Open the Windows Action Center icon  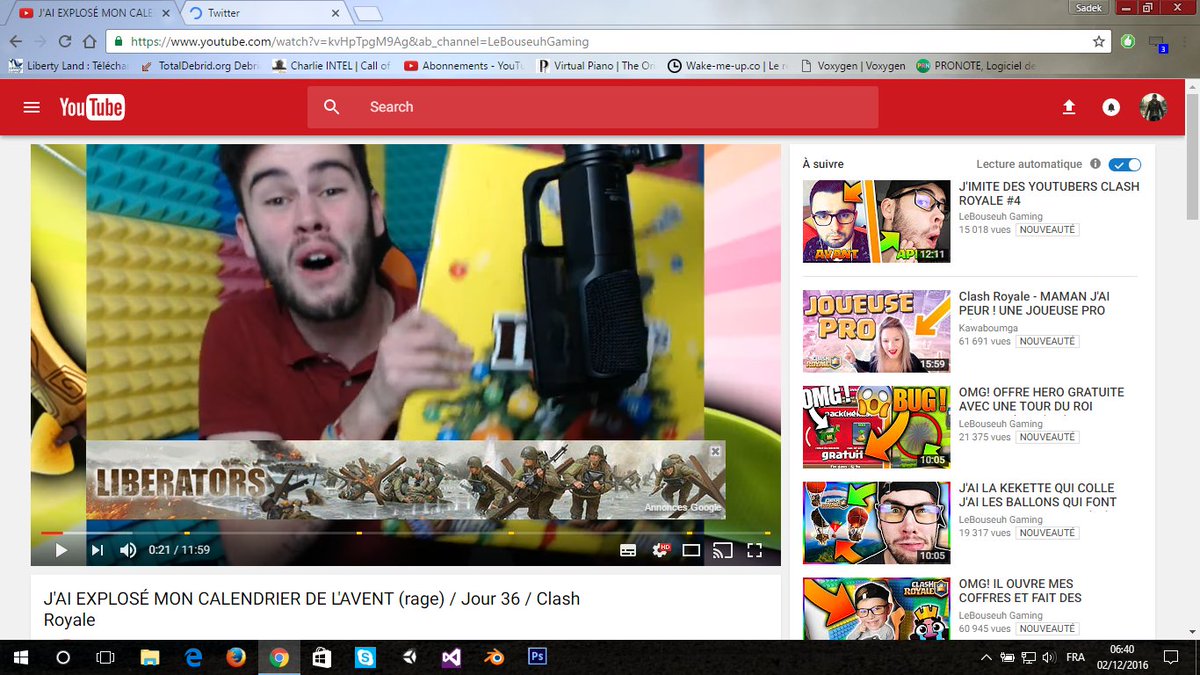coord(1171,657)
